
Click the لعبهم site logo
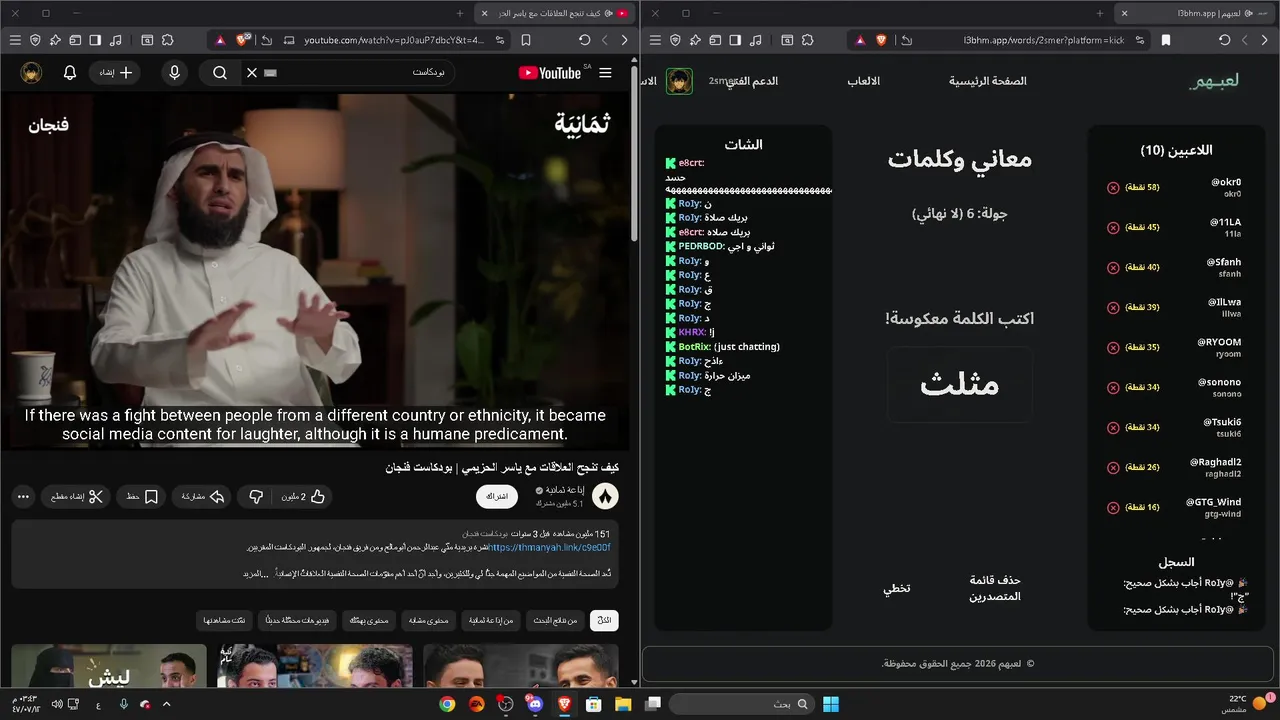tap(1214, 81)
